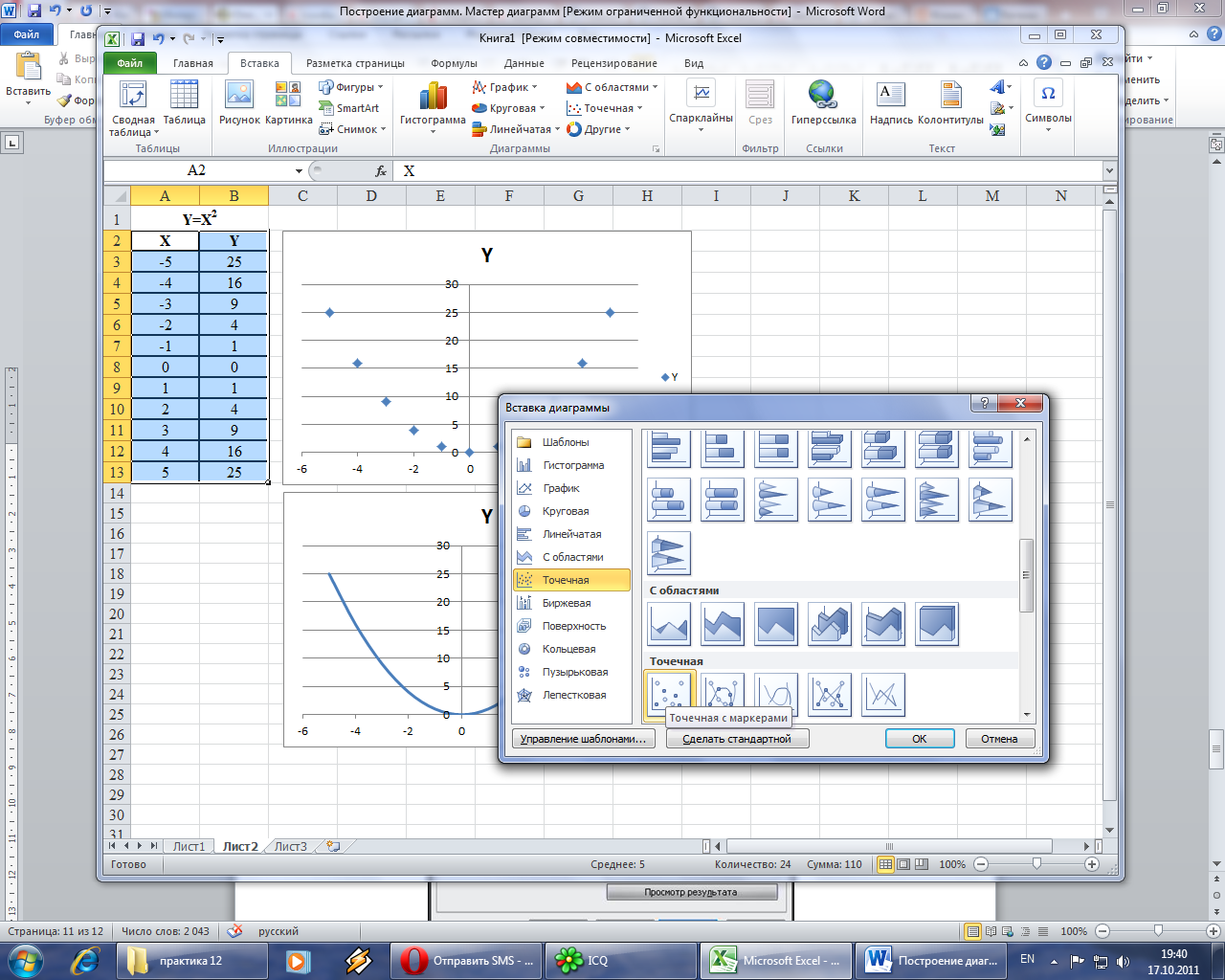The height and width of the screenshot is (980, 1225).
Task: Pick scatter with straight lines only thumbnail
Action: tap(883, 694)
